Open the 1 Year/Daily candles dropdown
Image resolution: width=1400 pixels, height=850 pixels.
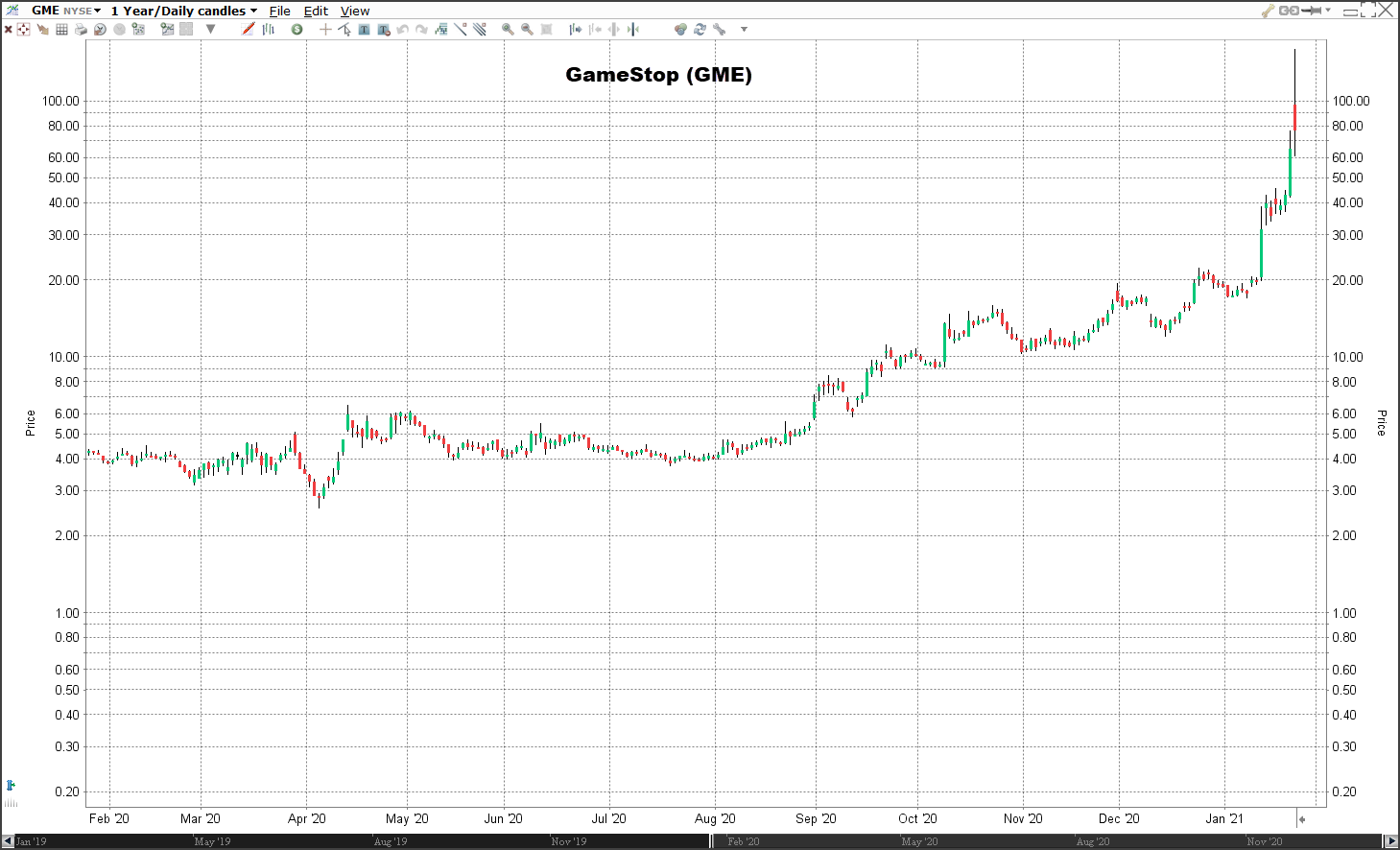tap(184, 11)
